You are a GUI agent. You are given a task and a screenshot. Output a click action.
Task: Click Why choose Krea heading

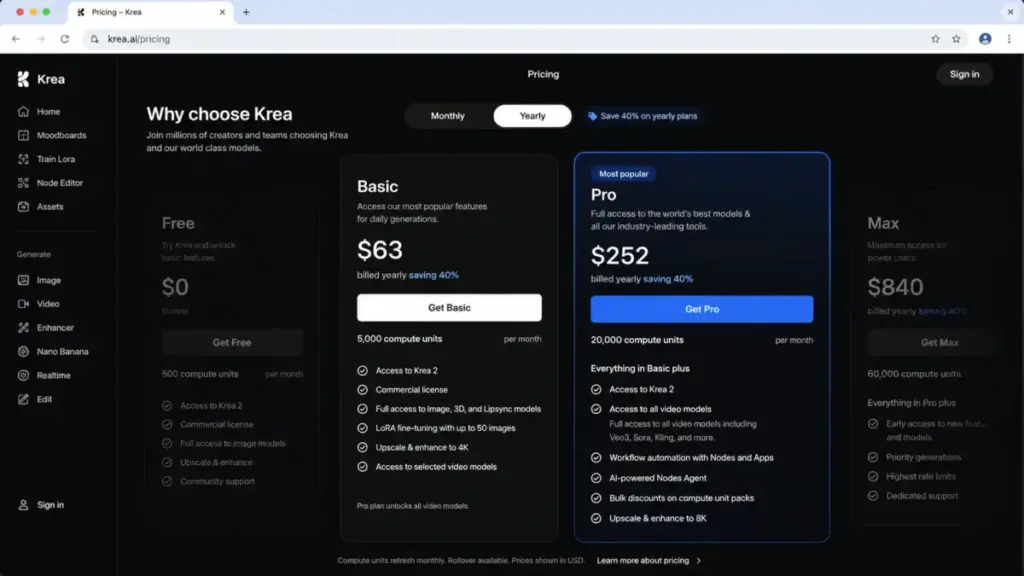[x=219, y=114]
